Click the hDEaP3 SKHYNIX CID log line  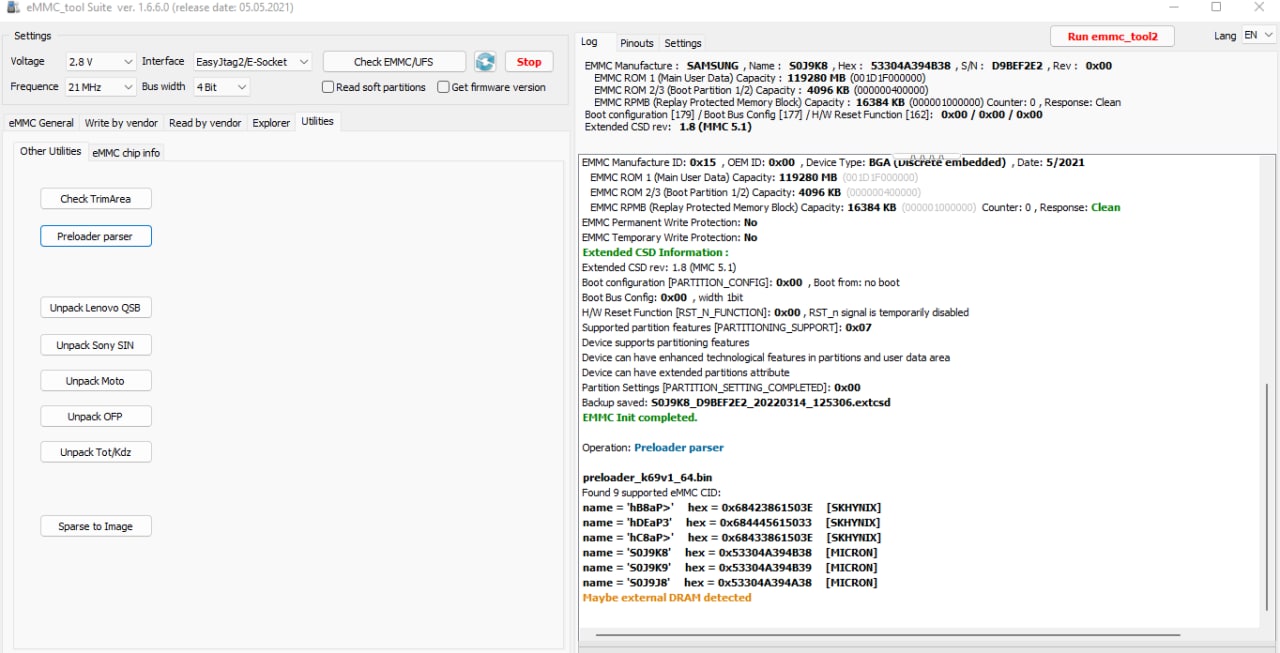[731, 522]
